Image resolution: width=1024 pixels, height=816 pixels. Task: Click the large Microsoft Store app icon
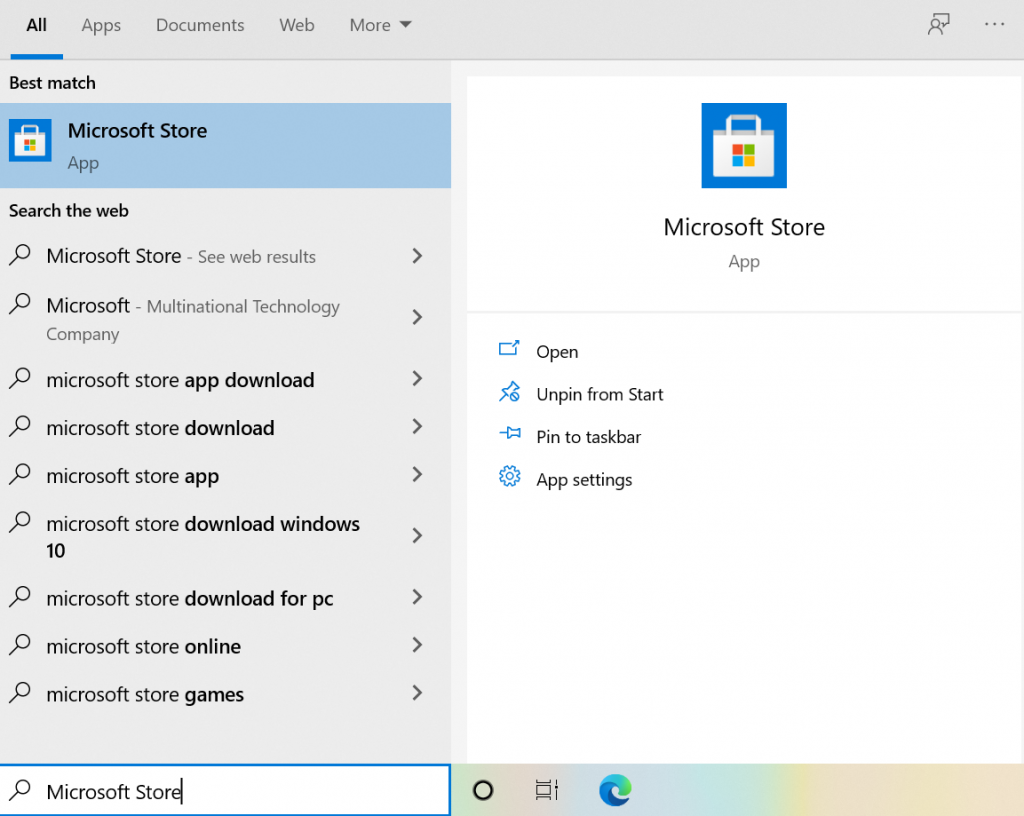coord(744,145)
